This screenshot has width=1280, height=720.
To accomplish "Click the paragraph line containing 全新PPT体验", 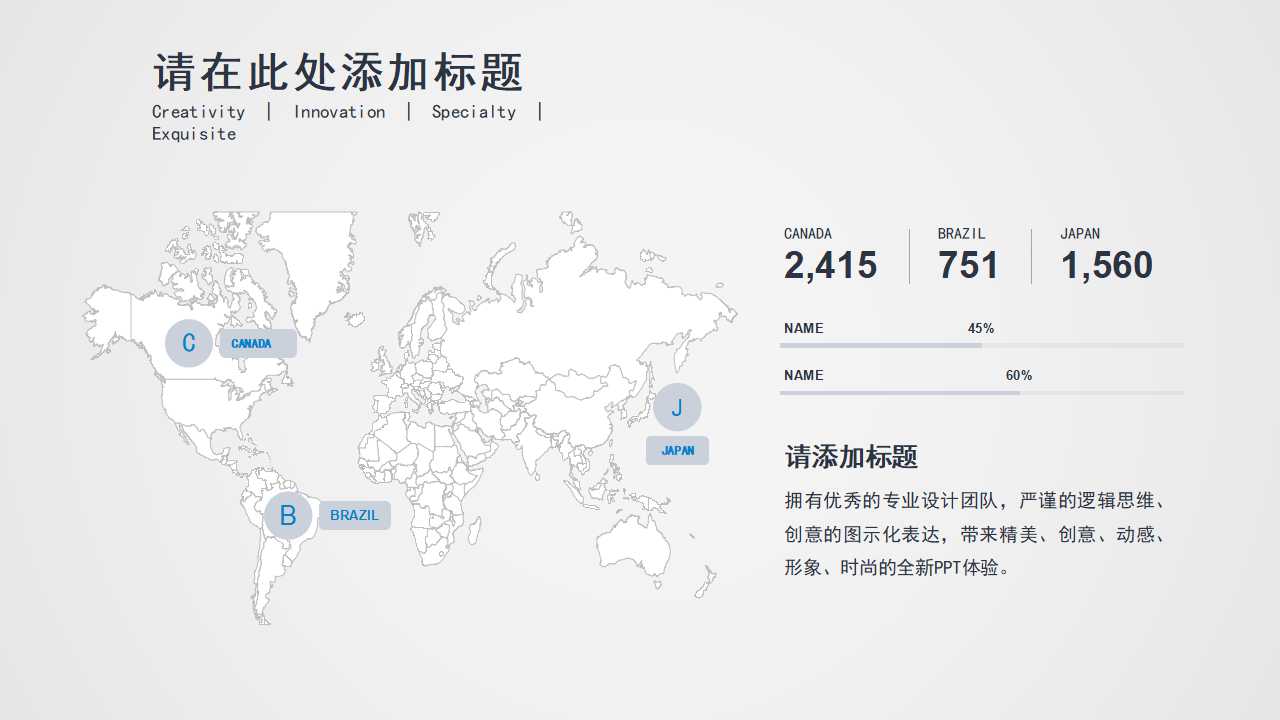I will 898,568.
